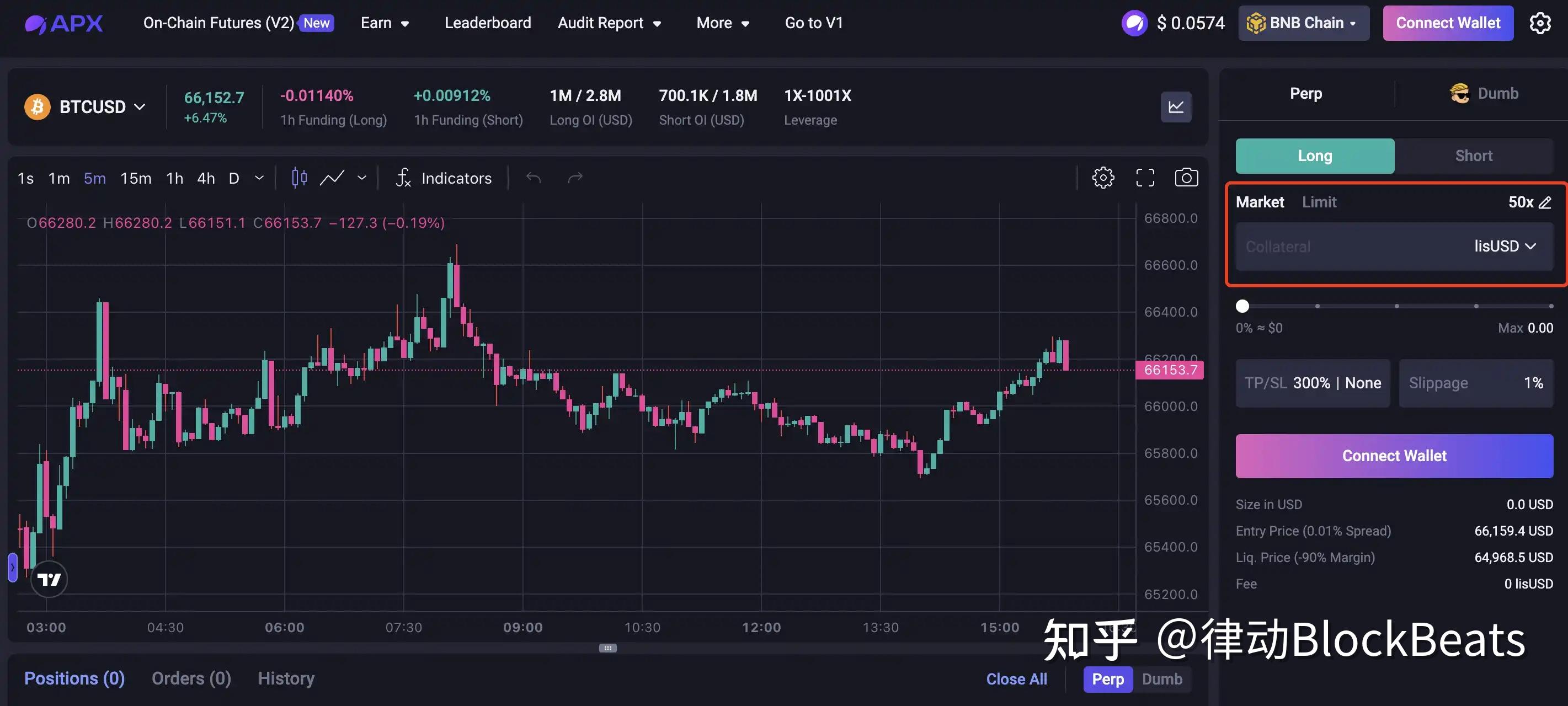Click the TradingView logo on chart
Viewport: 1568px width, 706px height.
click(x=49, y=579)
